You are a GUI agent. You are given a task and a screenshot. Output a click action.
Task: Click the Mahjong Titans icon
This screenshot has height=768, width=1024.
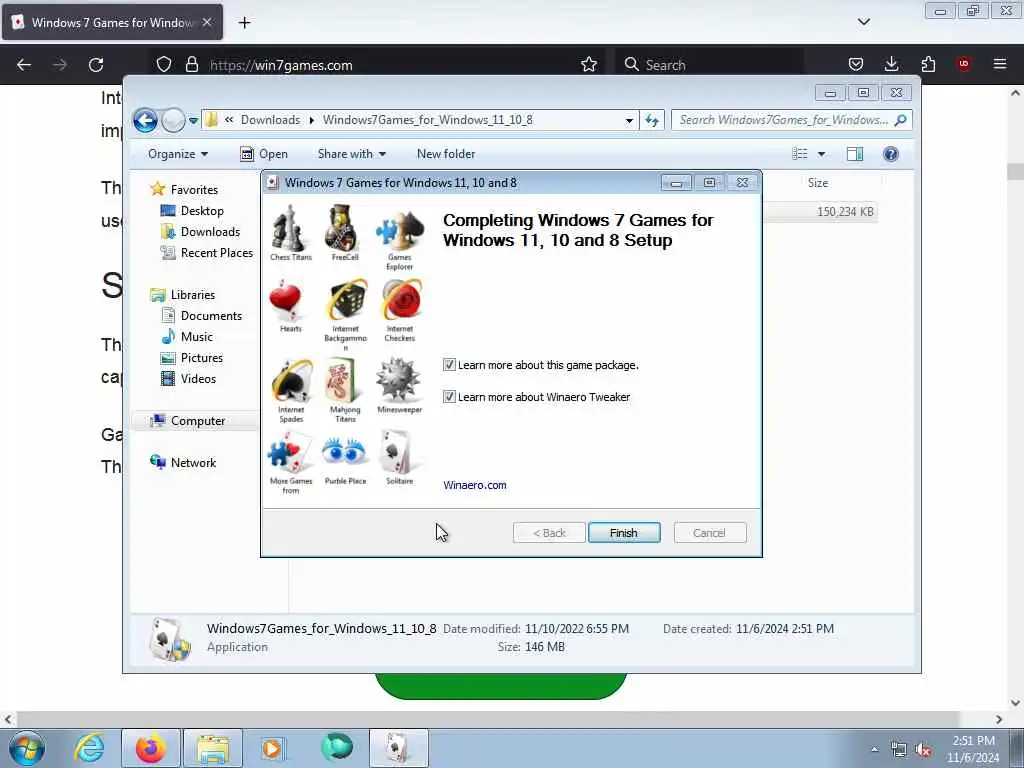pyautogui.click(x=342, y=381)
